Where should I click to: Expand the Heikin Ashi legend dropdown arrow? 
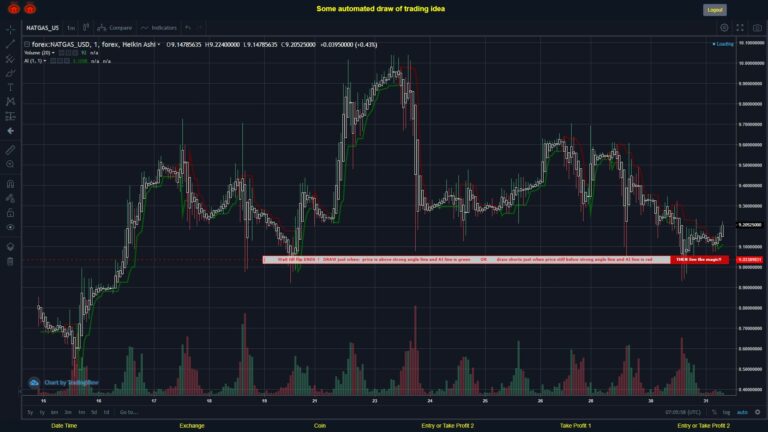(x=159, y=45)
